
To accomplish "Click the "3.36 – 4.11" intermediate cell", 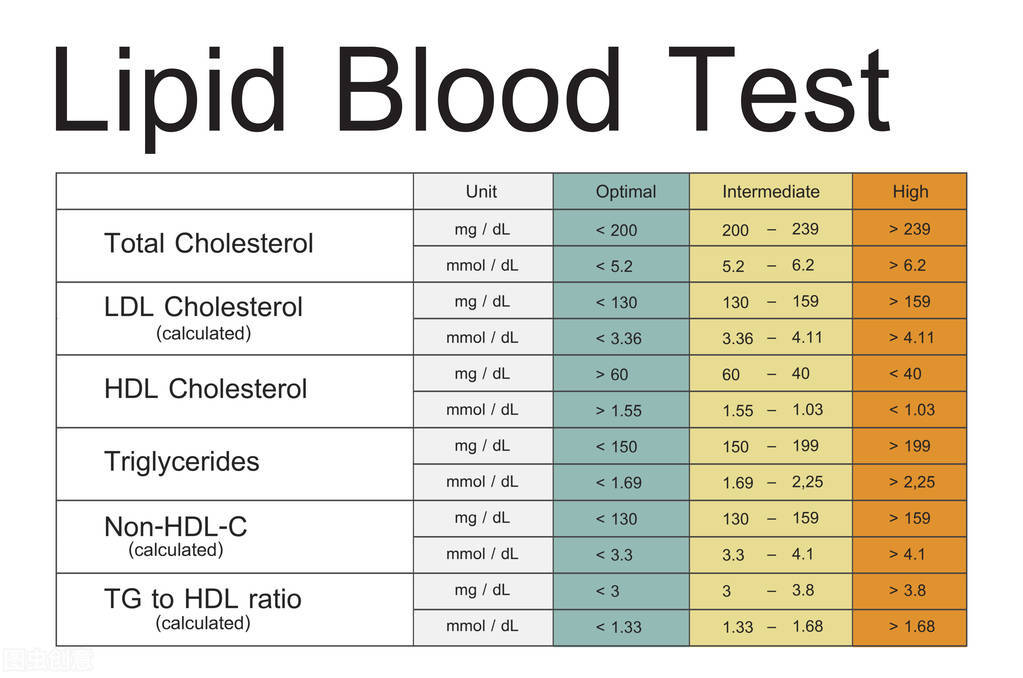I will point(771,338).
